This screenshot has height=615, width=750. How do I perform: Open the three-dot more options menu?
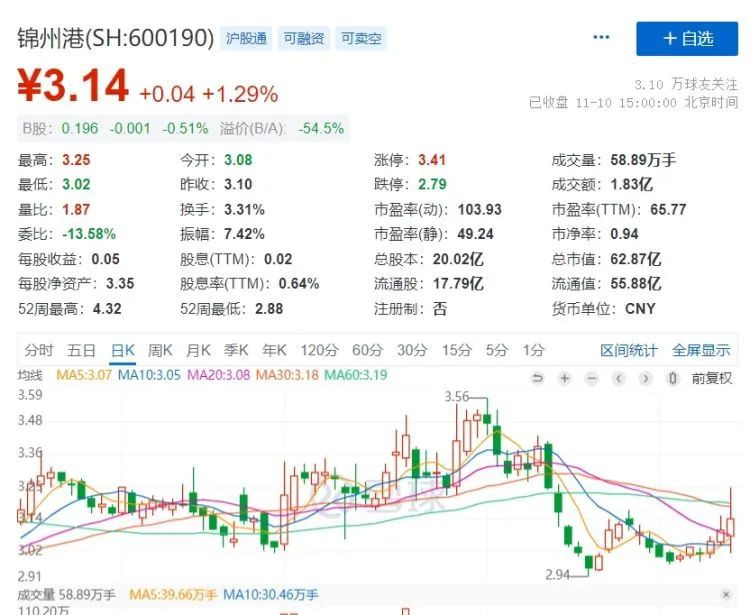tap(601, 37)
